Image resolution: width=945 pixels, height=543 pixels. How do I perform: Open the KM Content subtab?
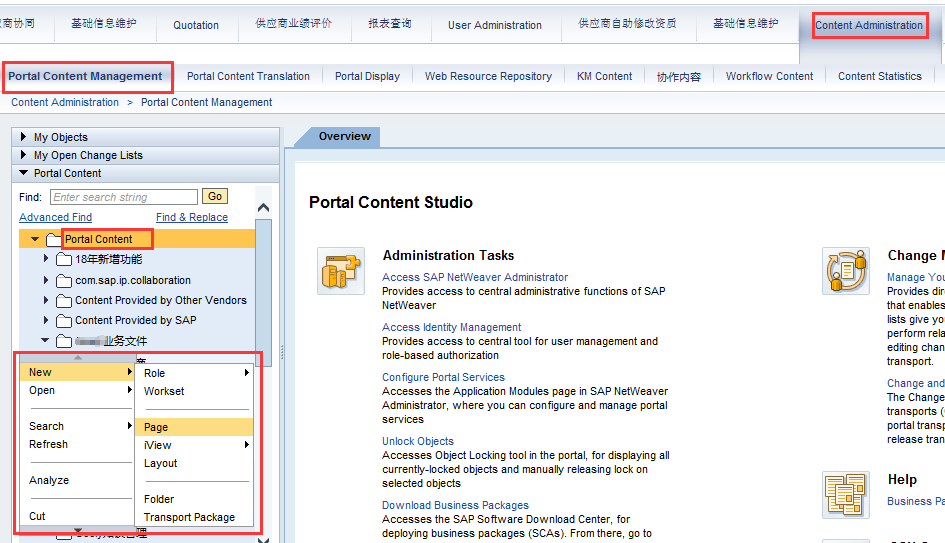click(x=604, y=77)
